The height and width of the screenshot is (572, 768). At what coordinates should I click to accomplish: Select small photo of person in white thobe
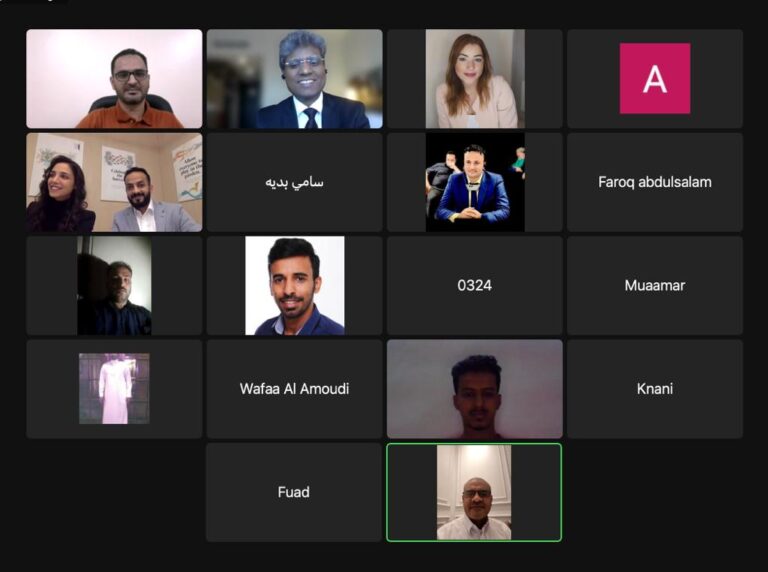[x=114, y=388]
